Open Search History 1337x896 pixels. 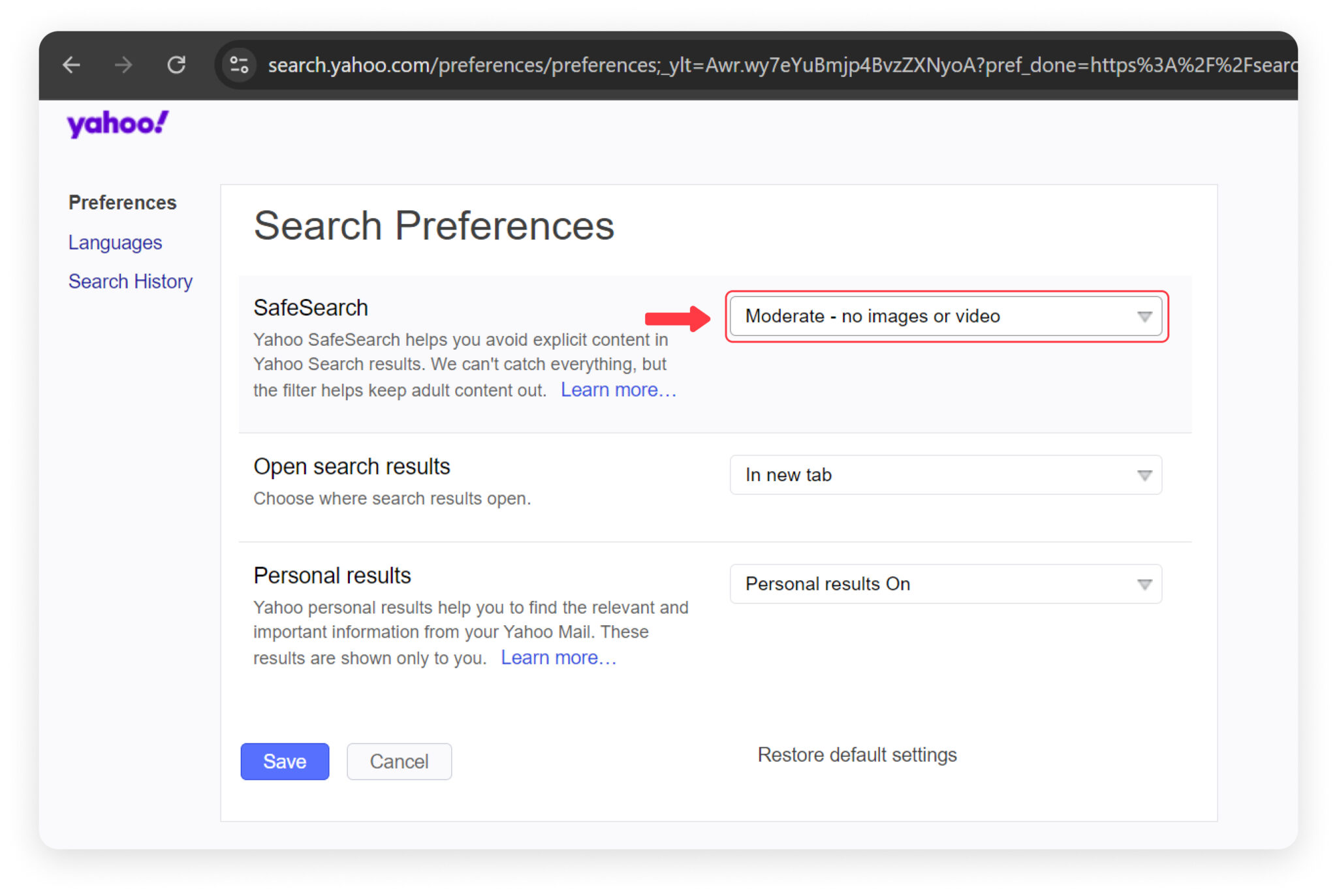tap(130, 281)
